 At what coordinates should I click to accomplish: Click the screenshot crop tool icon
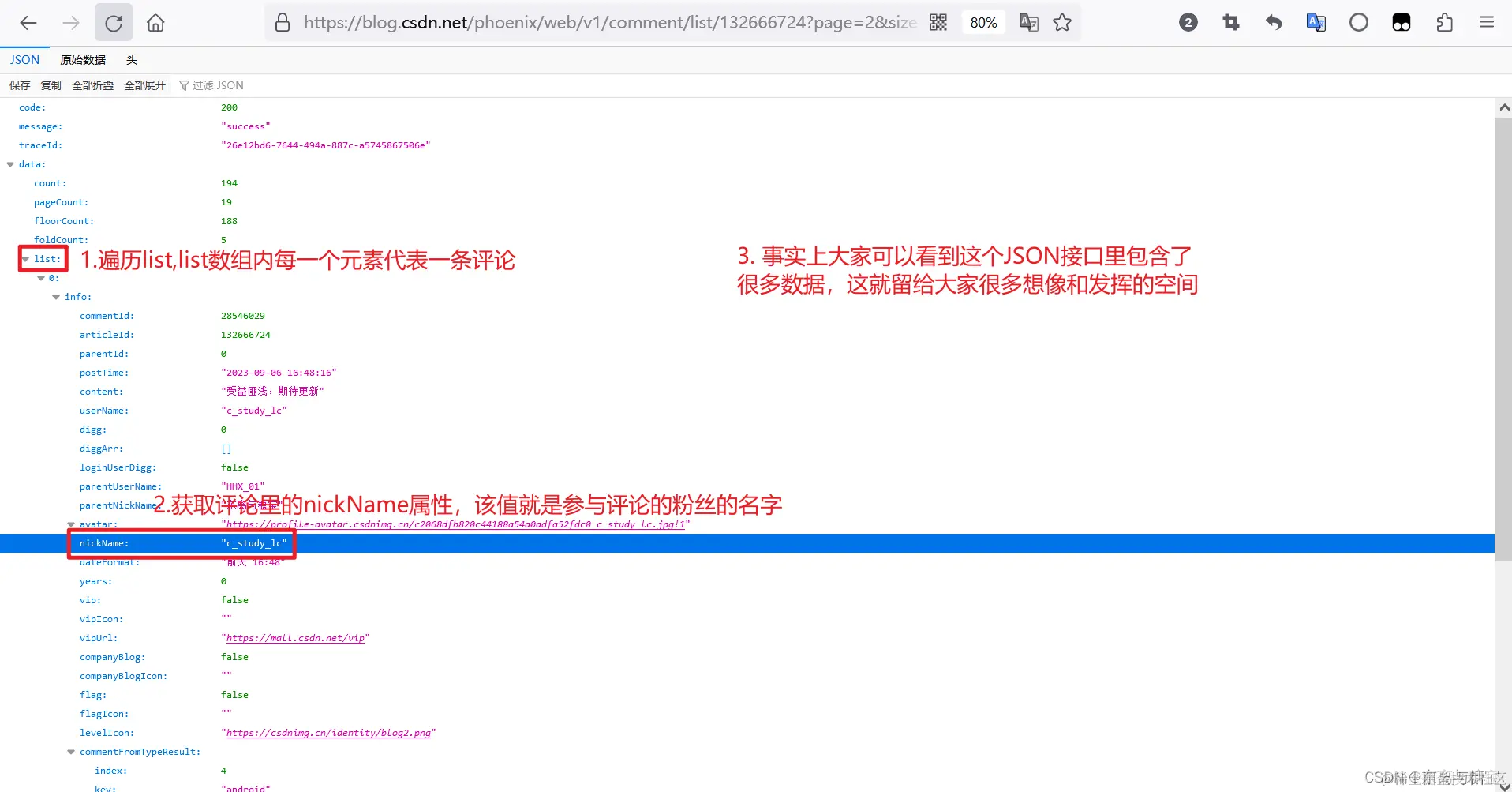[1231, 23]
